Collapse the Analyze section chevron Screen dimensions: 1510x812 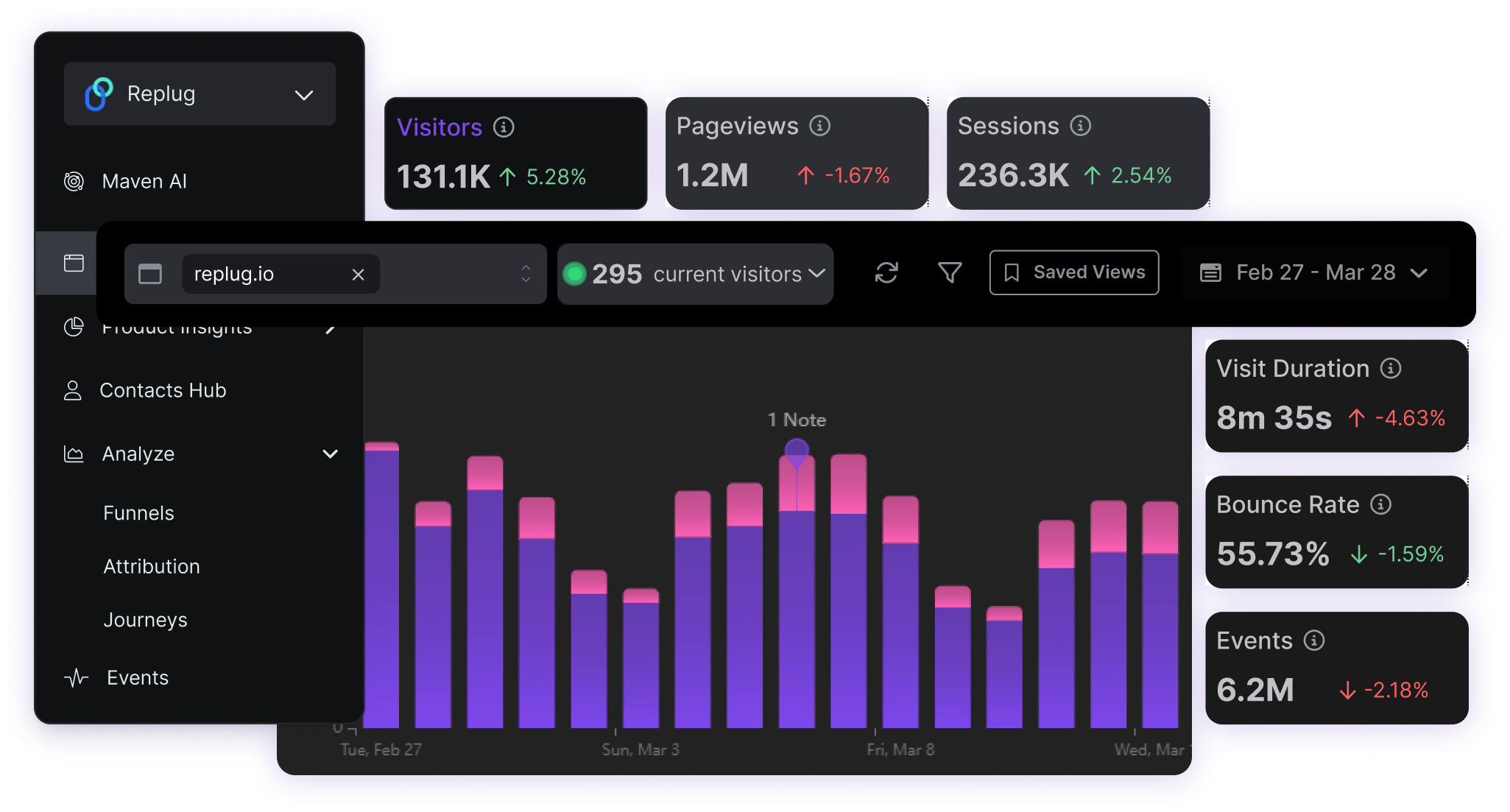[x=331, y=454]
